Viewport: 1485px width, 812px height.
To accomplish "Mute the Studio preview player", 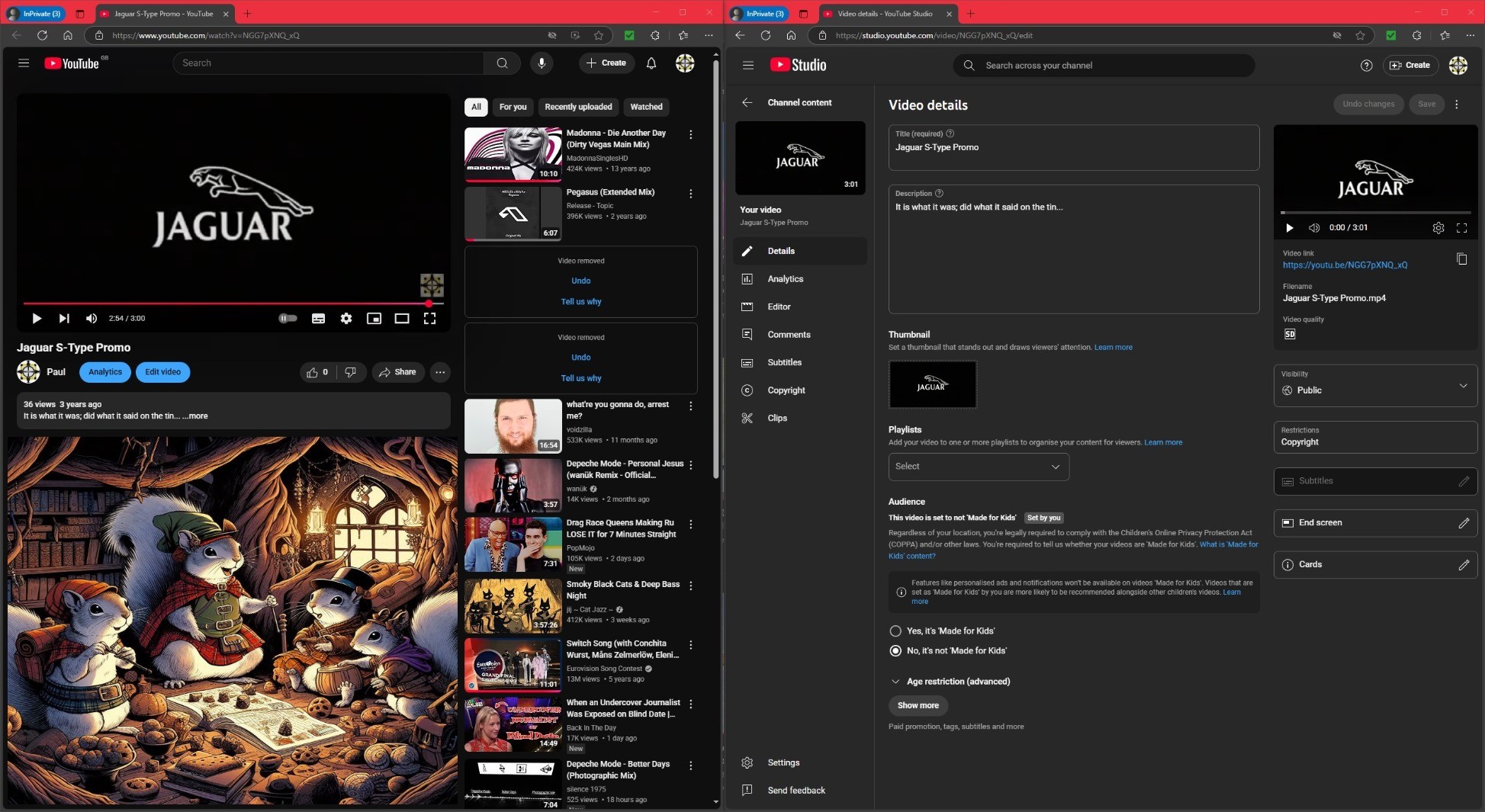I will [1314, 228].
